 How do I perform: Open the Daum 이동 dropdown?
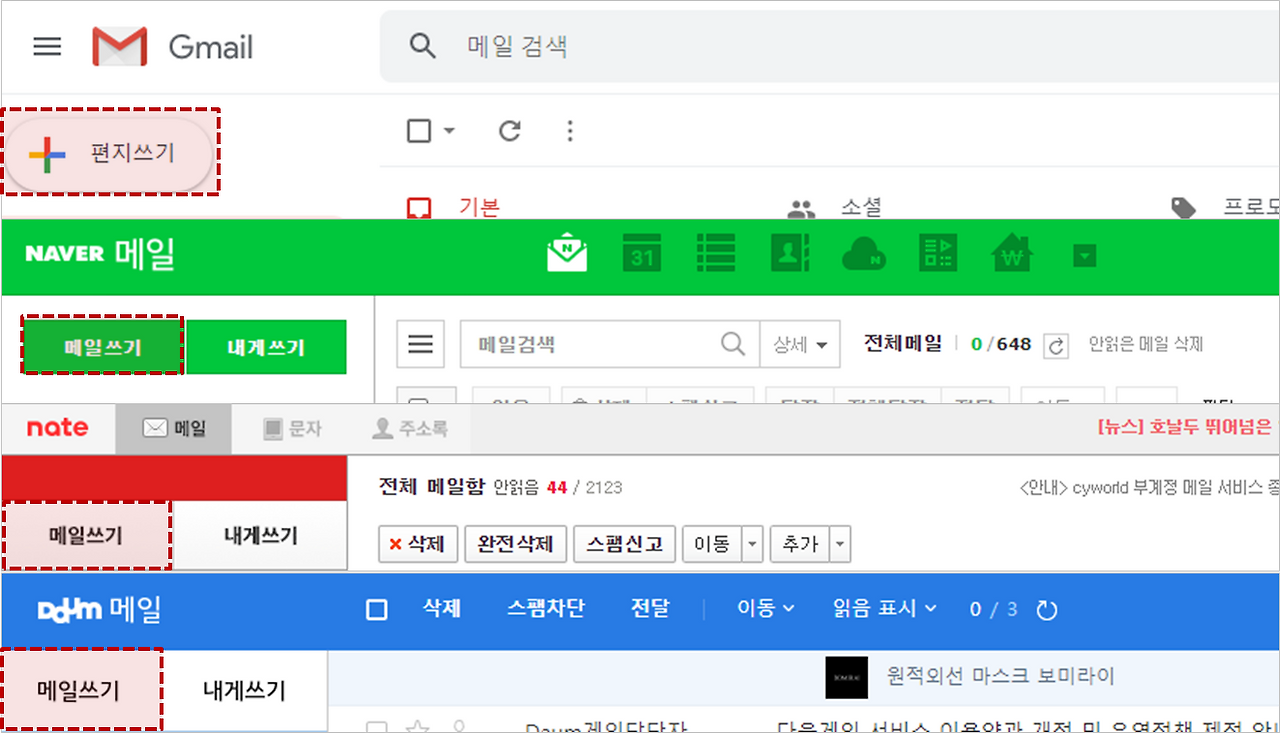pos(766,608)
